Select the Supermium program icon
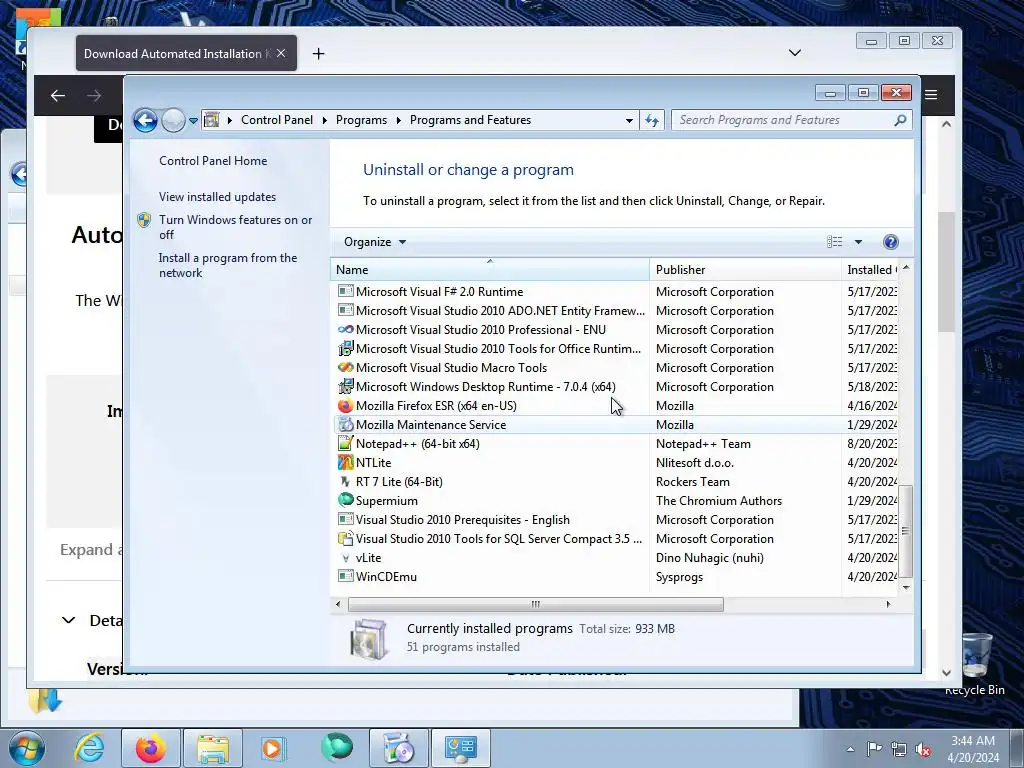This screenshot has height=768, width=1024. 345,500
